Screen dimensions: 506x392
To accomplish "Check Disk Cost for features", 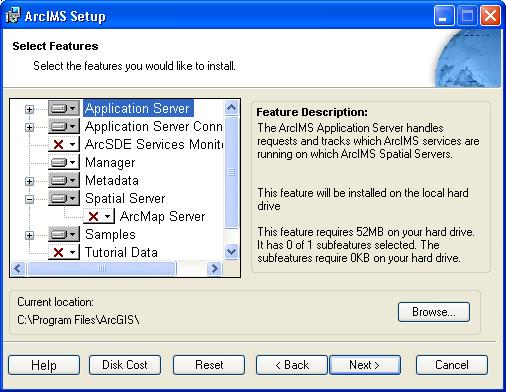I will click(125, 365).
